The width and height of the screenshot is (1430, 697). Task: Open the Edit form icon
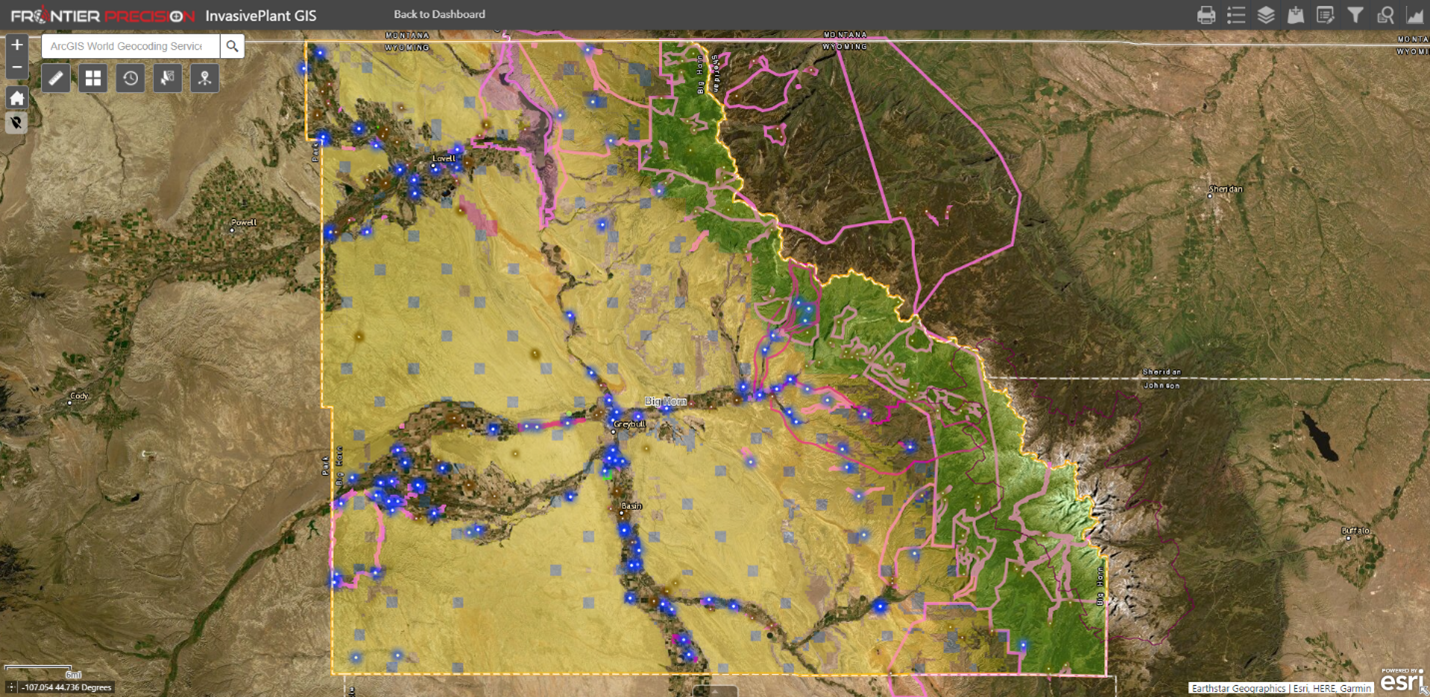1326,15
